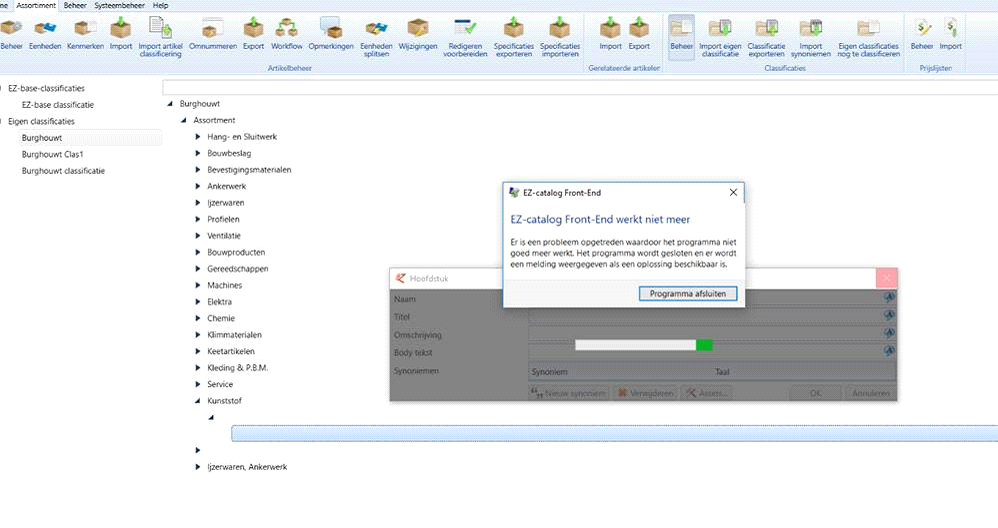Click Import synoniemen
998x528 pixels.
(x=811, y=38)
